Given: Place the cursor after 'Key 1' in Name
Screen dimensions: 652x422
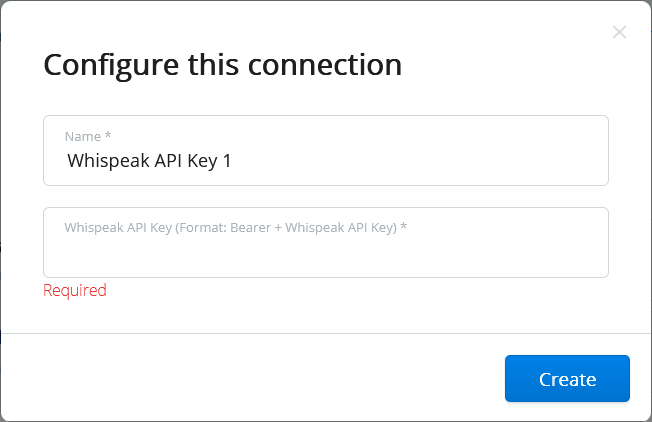Looking at the screenshot, I should pyautogui.click(x=234, y=160).
